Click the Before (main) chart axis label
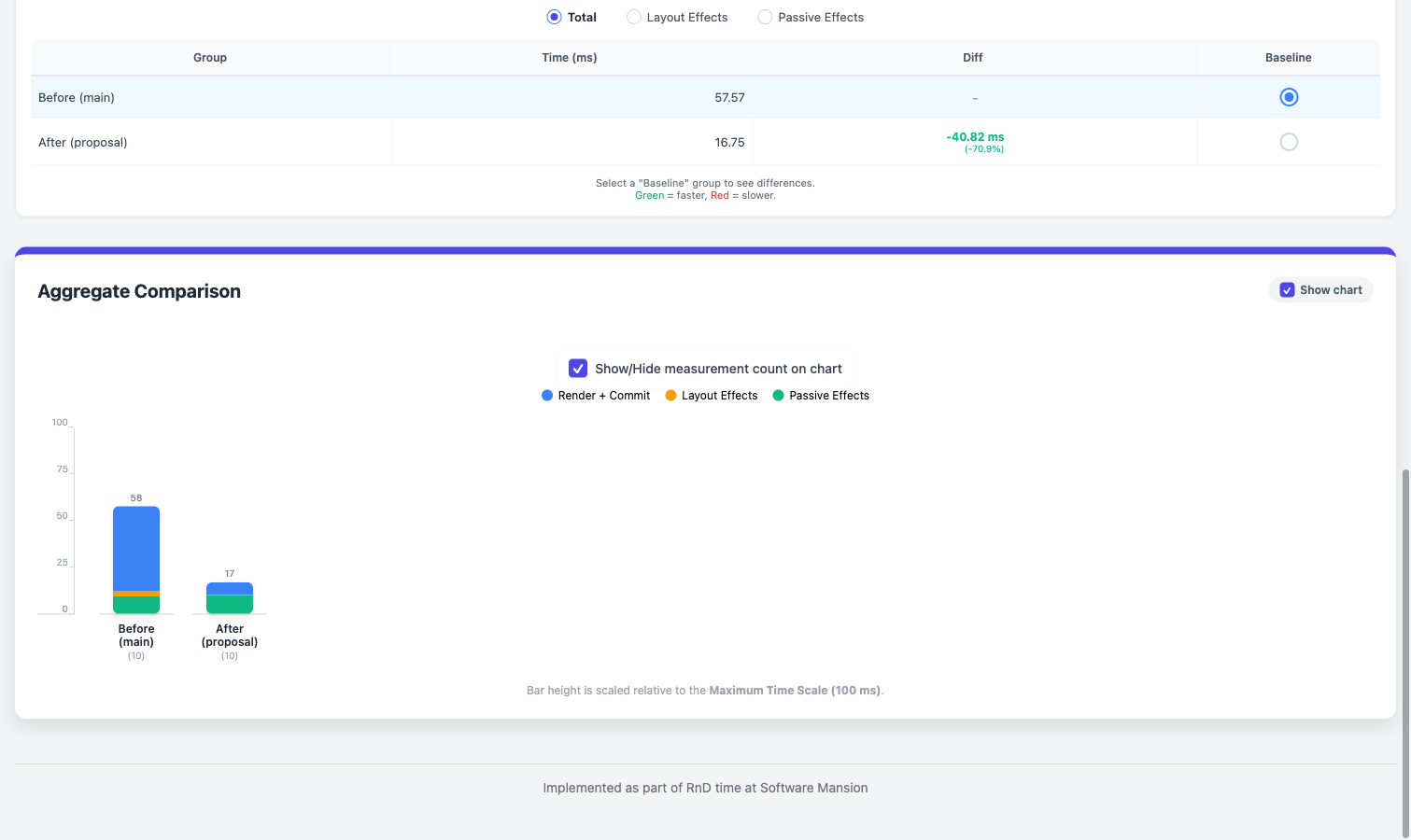Viewport: 1411px width, 840px height. [x=136, y=636]
